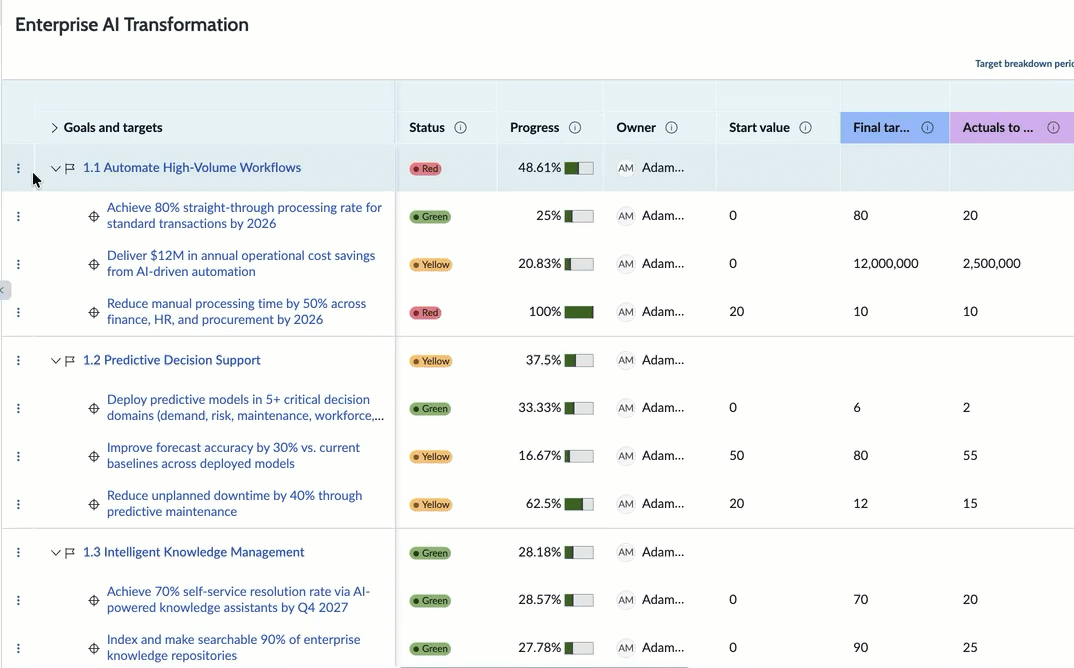The height and width of the screenshot is (668, 1074).
Task: Open the left side panel collapse handle
Action: coord(5,290)
